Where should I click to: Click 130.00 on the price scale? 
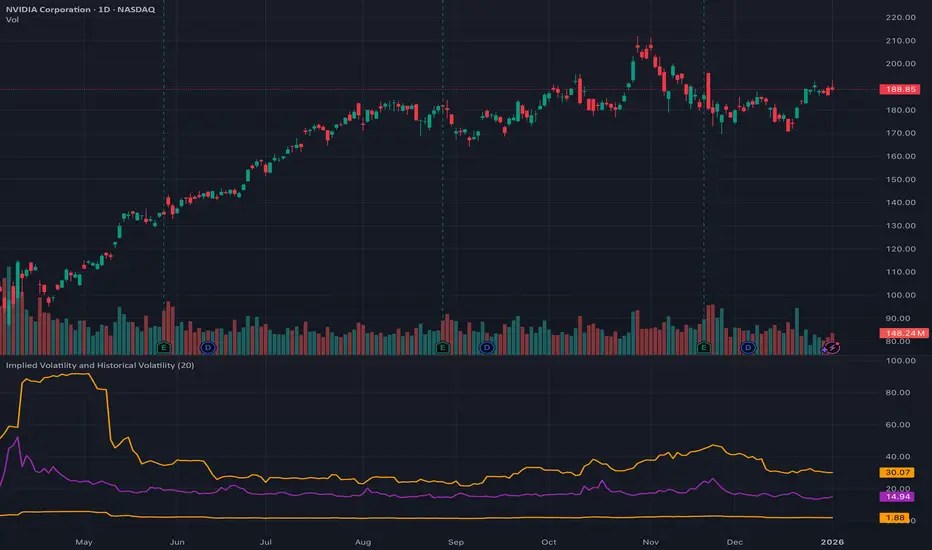point(900,226)
